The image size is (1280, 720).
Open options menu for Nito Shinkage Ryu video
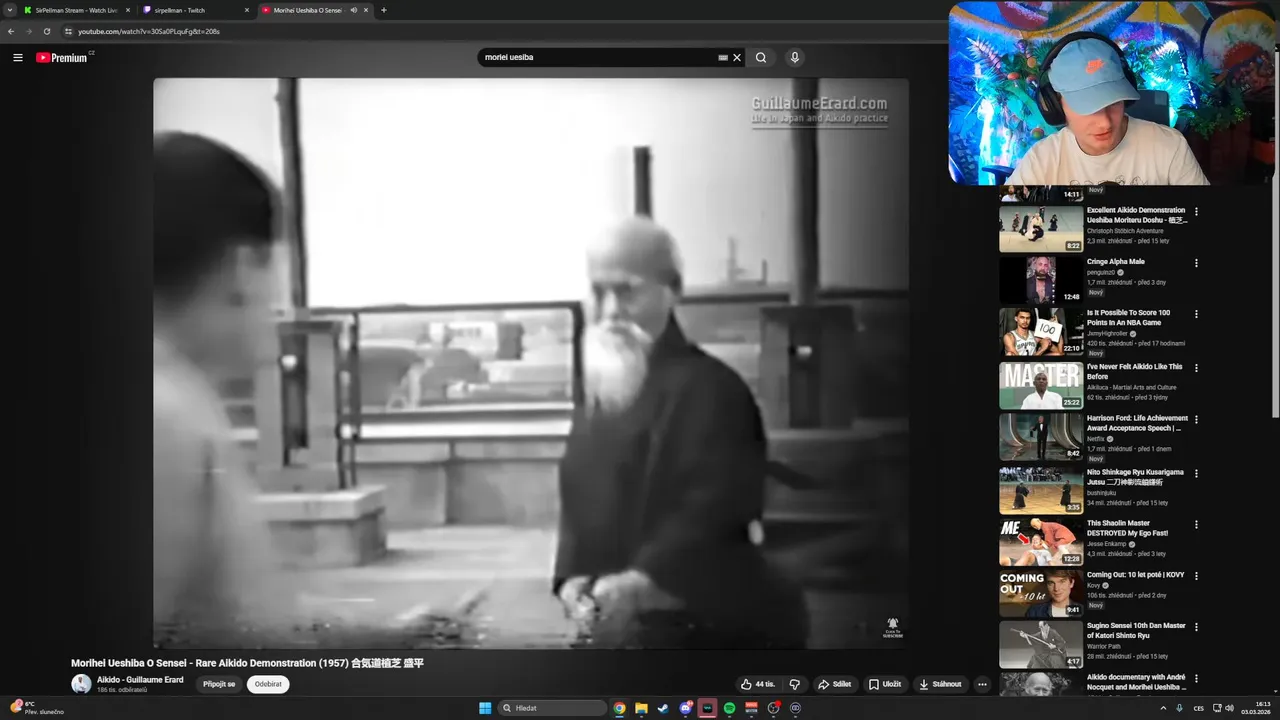[1196, 473]
